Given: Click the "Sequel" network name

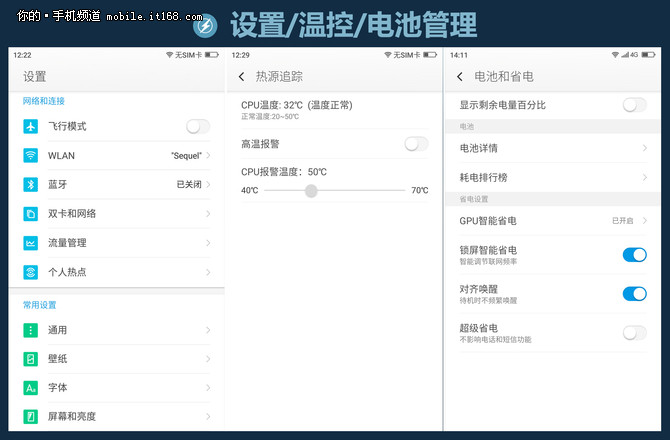Looking at the screenshot, I should coord(186,156).
